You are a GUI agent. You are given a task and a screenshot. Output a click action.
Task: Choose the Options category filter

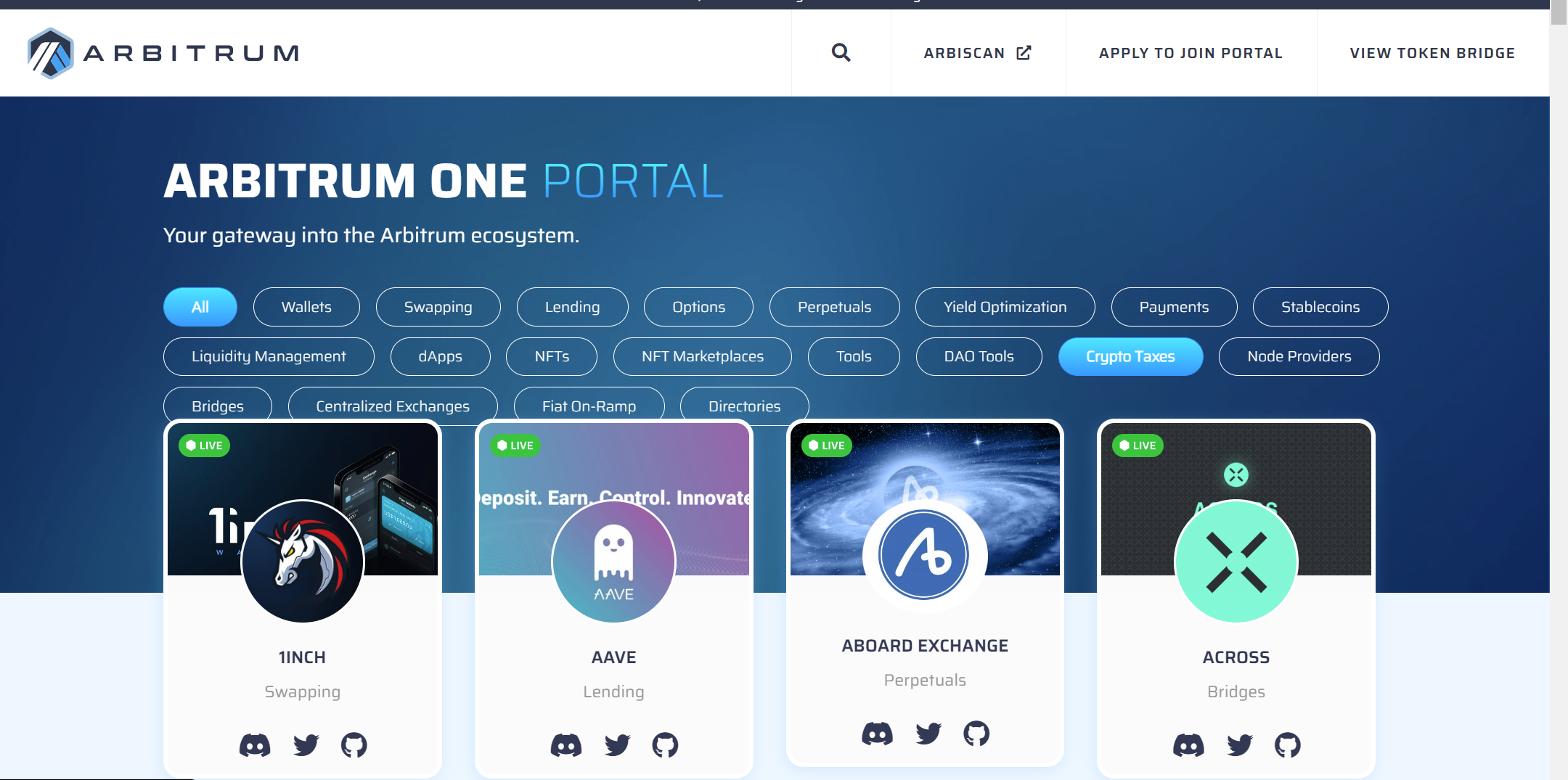click(699, 307)
